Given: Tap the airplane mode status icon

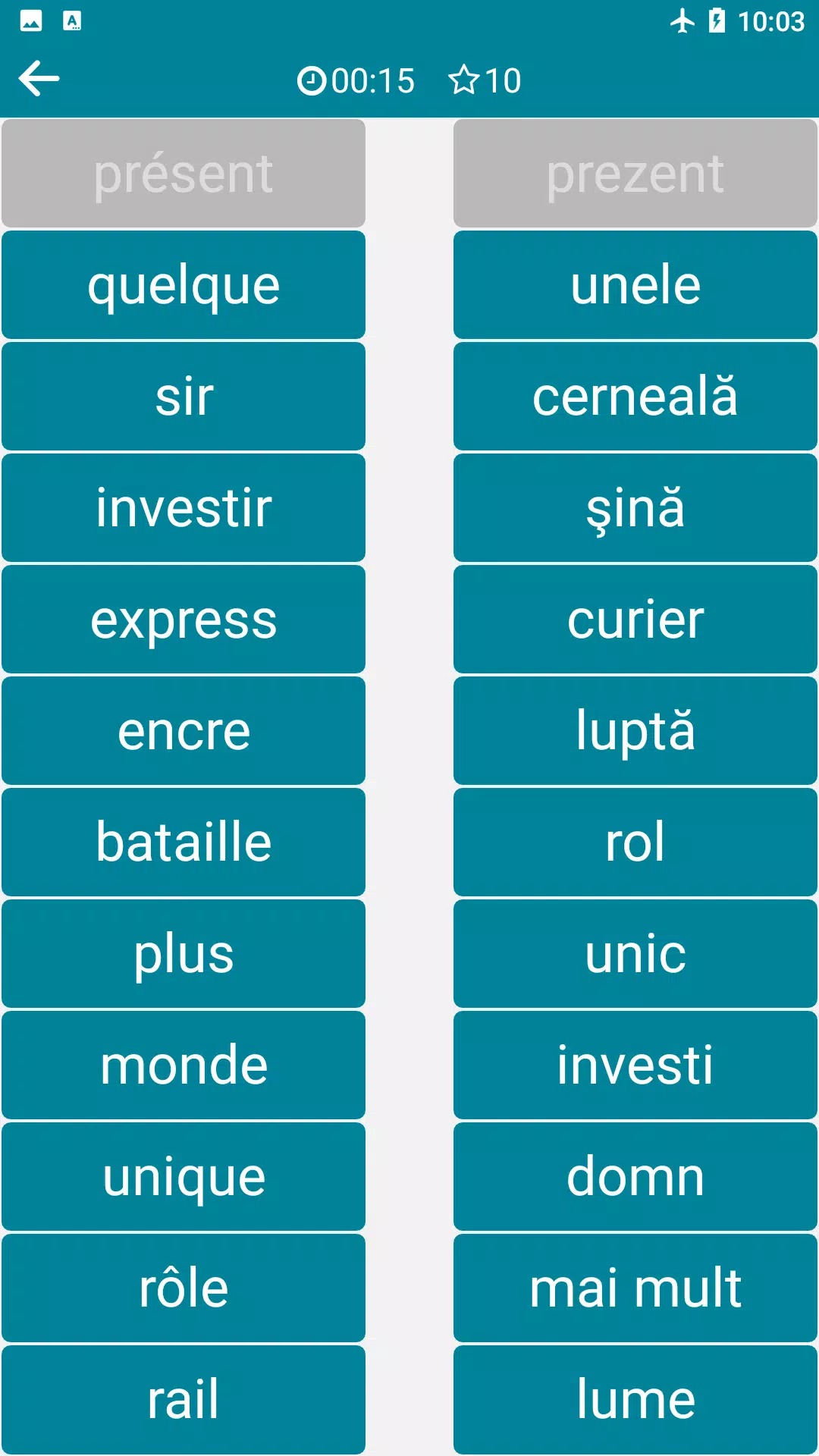Looking at the screenshot, I should click(x=682, y=21).
